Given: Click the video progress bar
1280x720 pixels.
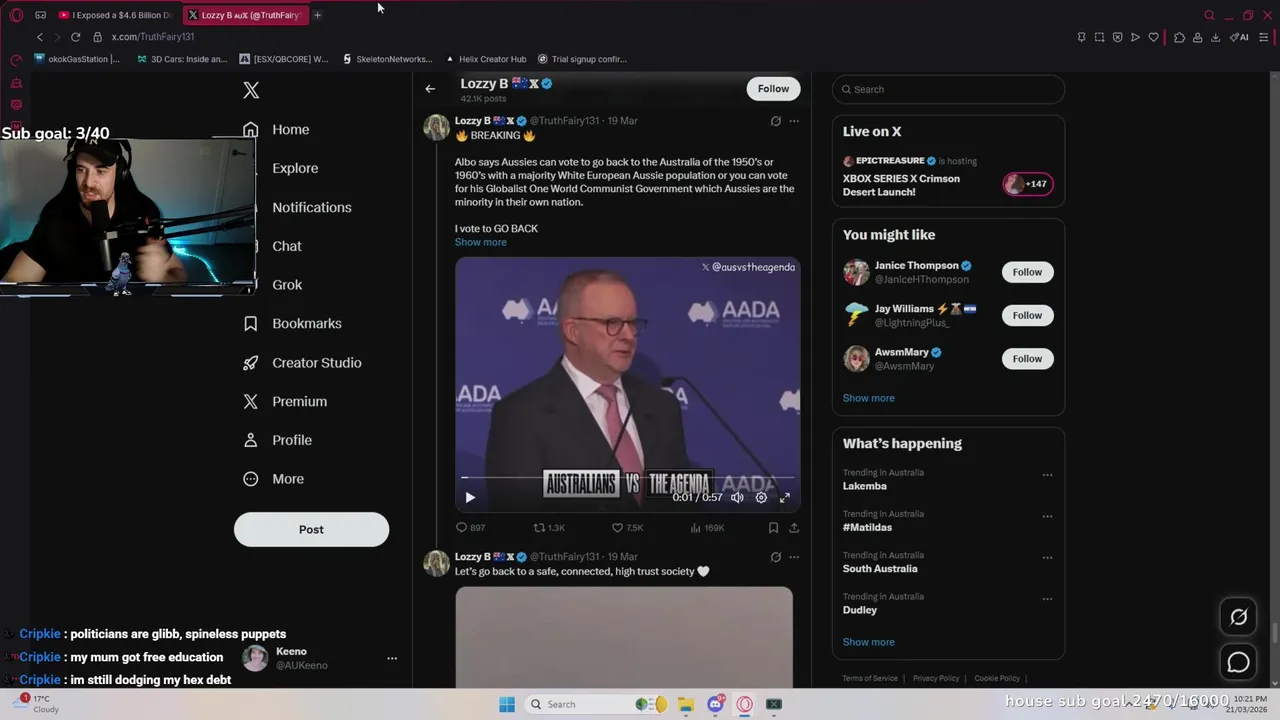Looking at the screenshot, I should (x=627, y=478).
